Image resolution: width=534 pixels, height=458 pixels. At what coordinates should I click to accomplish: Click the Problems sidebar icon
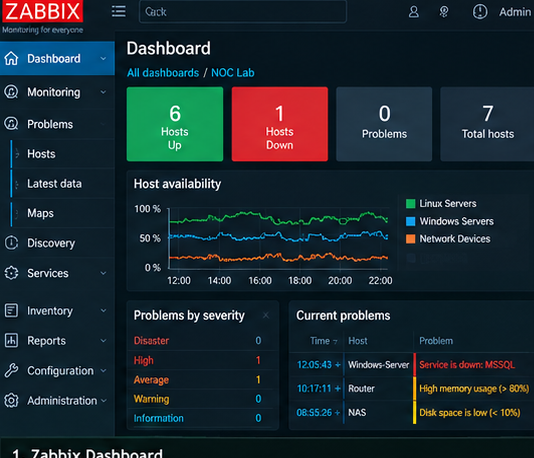pos(11,124)
